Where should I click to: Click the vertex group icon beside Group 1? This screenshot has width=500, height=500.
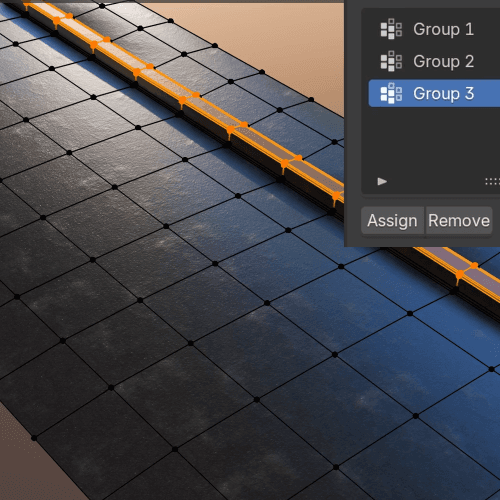click(391, 29)
